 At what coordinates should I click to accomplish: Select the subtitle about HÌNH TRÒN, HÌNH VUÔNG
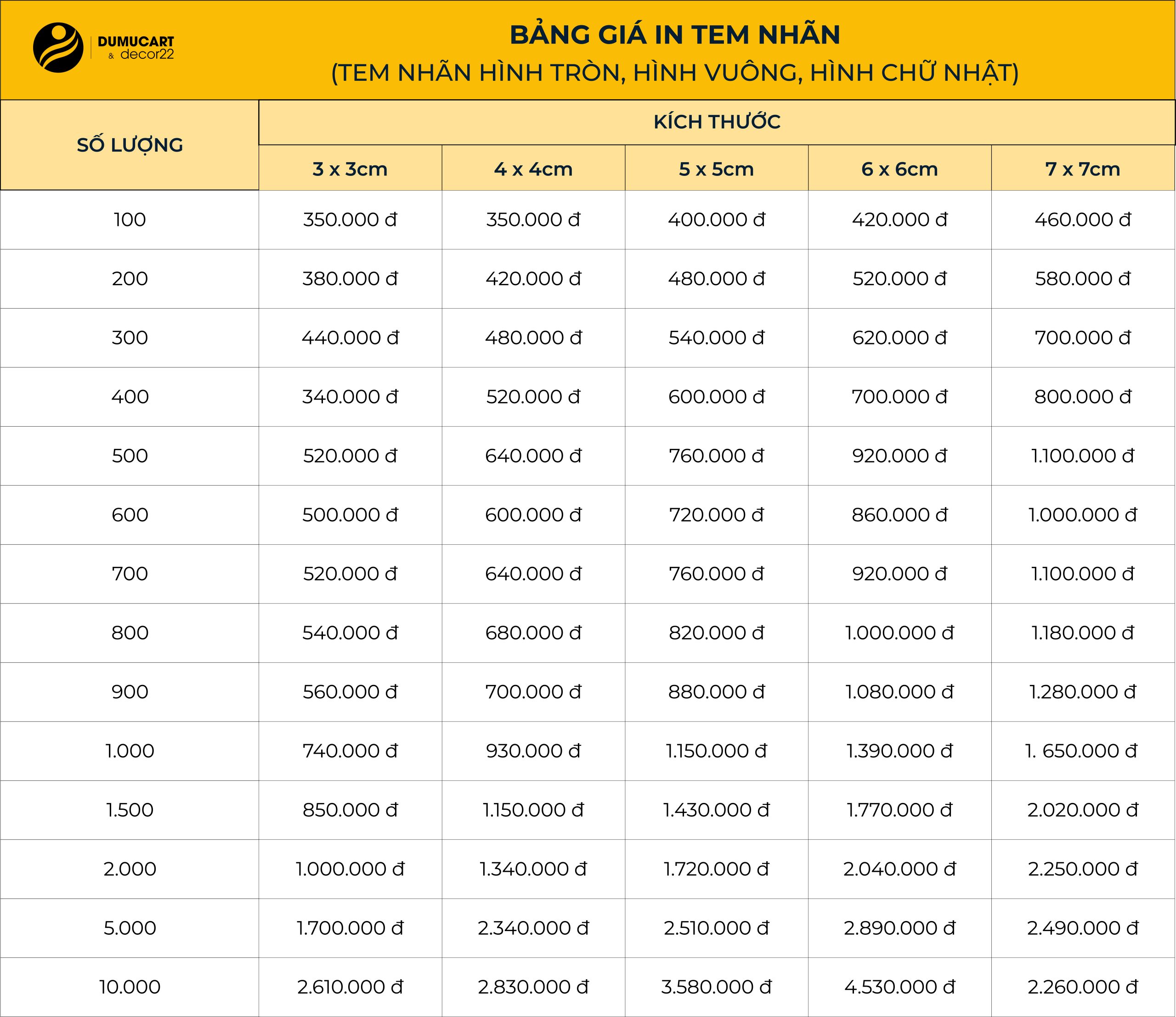click(675, 73)
